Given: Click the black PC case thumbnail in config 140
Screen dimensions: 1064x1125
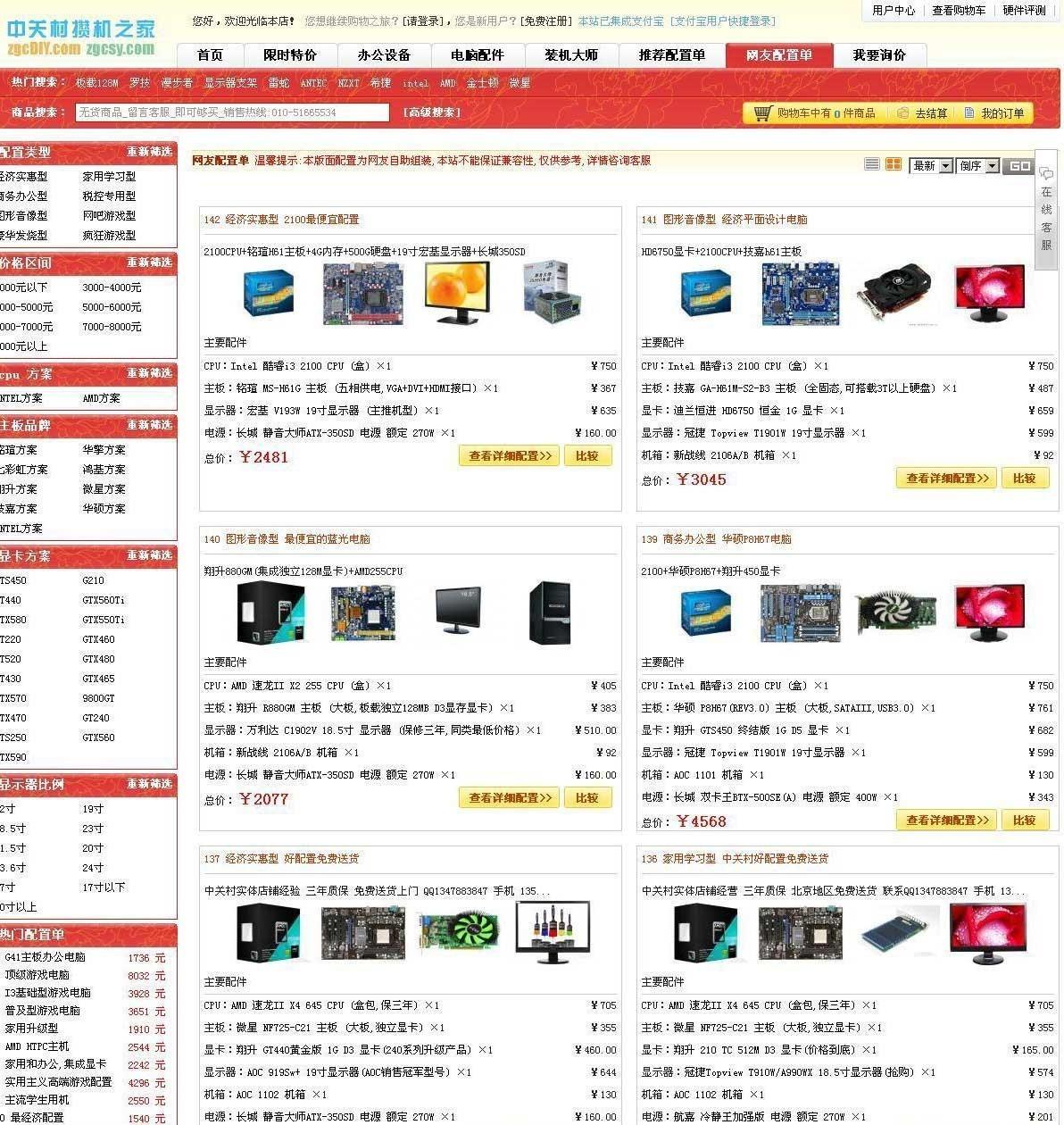Looking at the screenshot, I should click(x=550, y=612).
